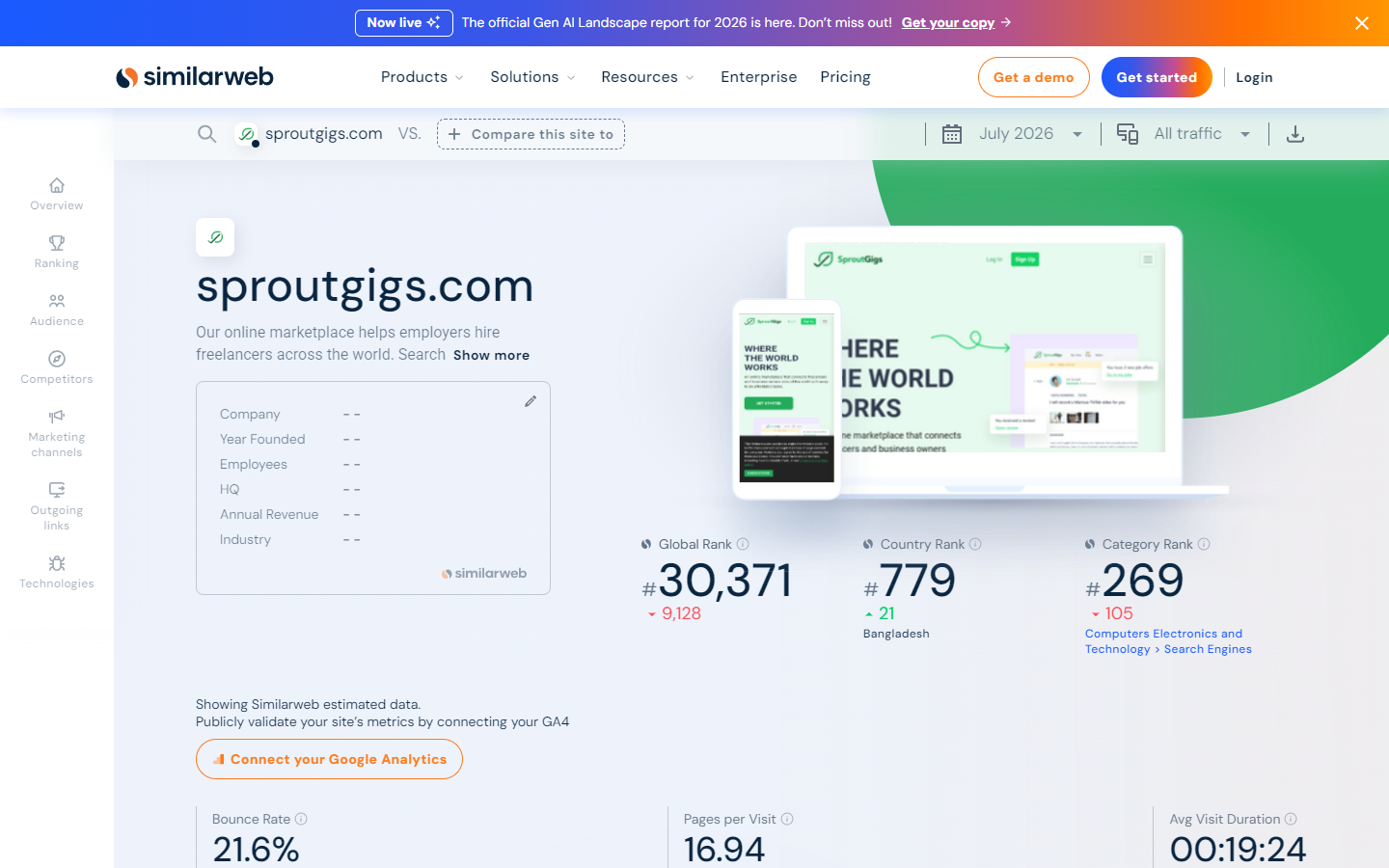The width and height of the screenshot is (1389, 868).
Task: Click Connect your Google Analytics button
Action: point(329,759)
